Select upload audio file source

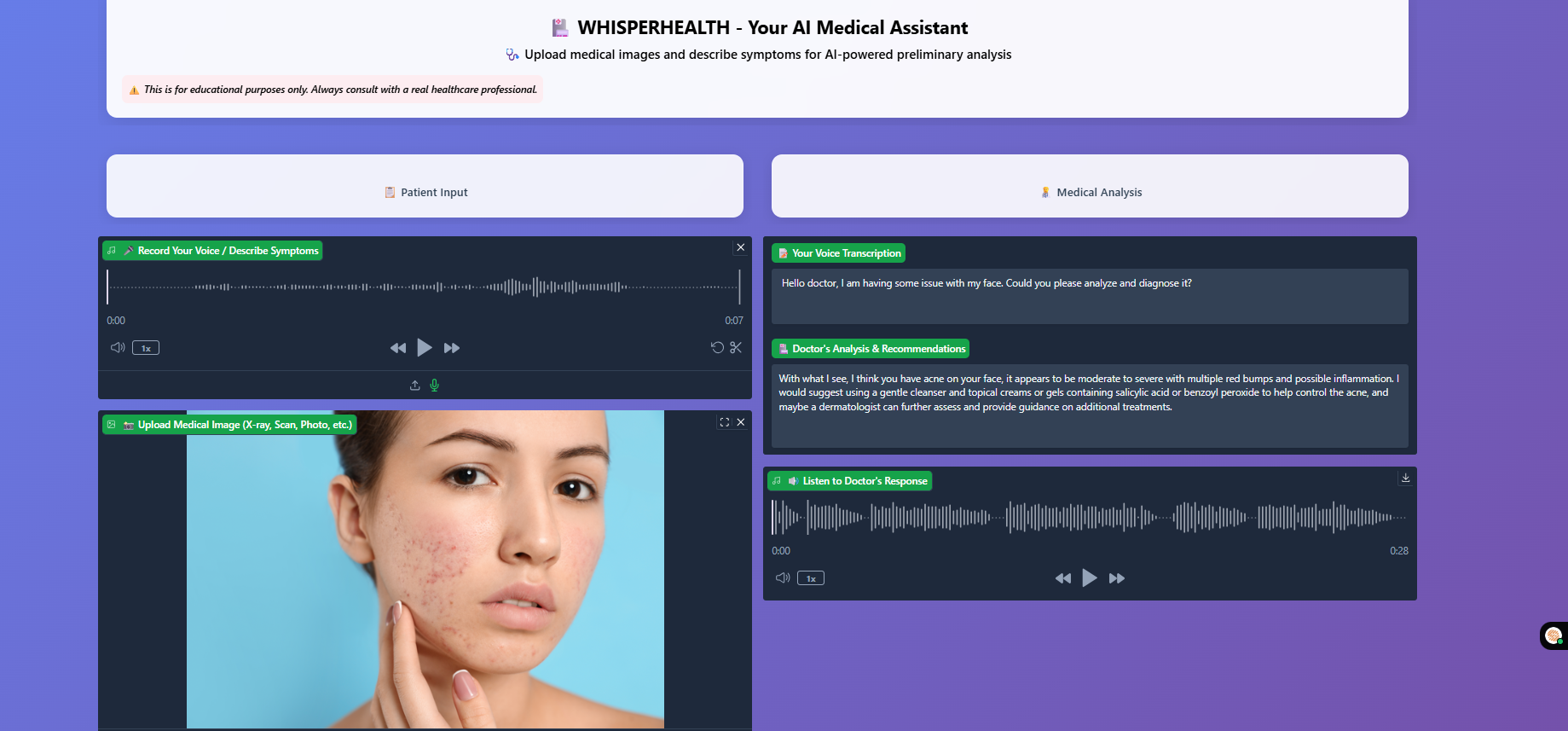415,386
